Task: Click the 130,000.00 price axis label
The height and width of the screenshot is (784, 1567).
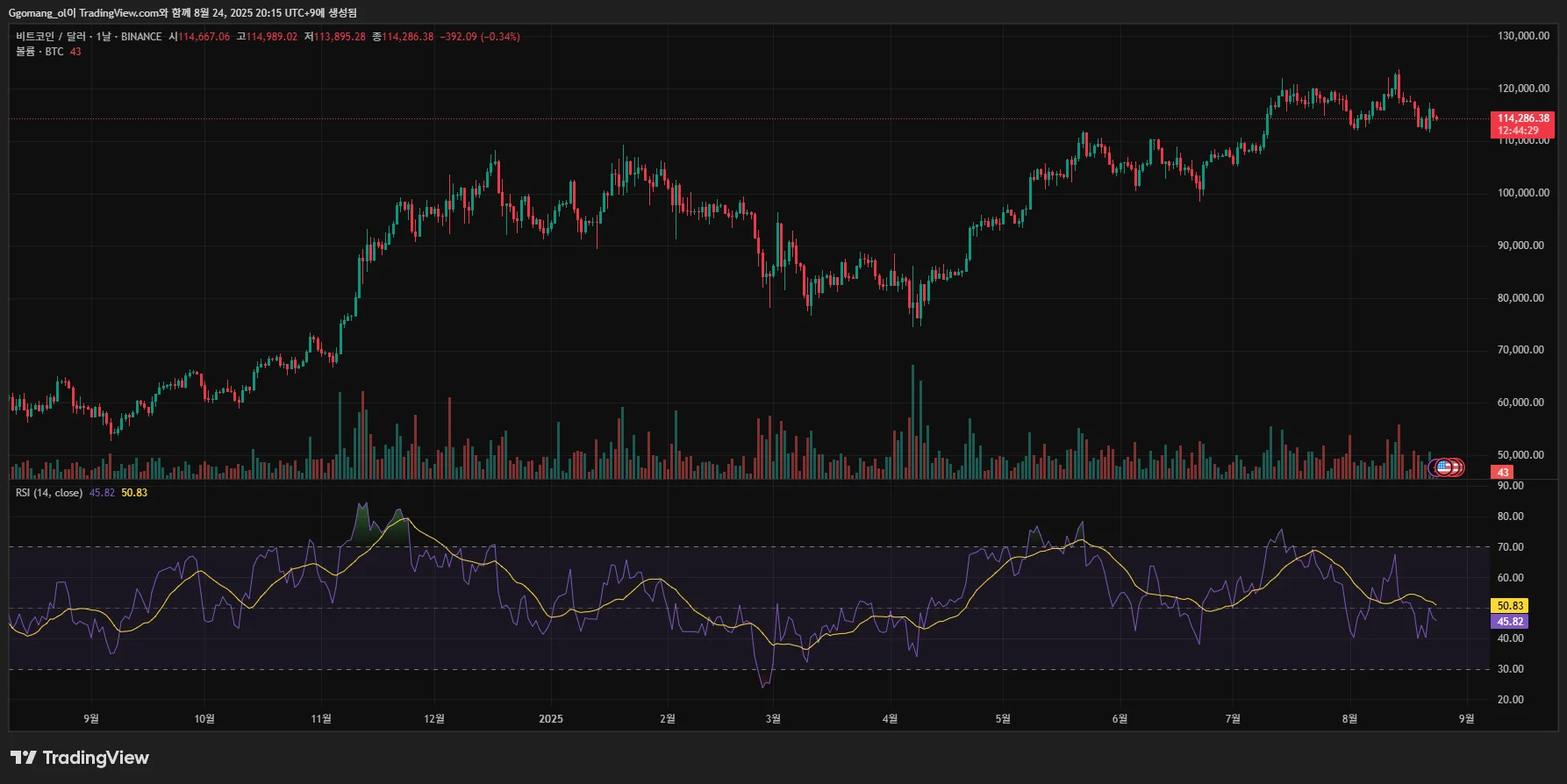Action: [1523, 36]
